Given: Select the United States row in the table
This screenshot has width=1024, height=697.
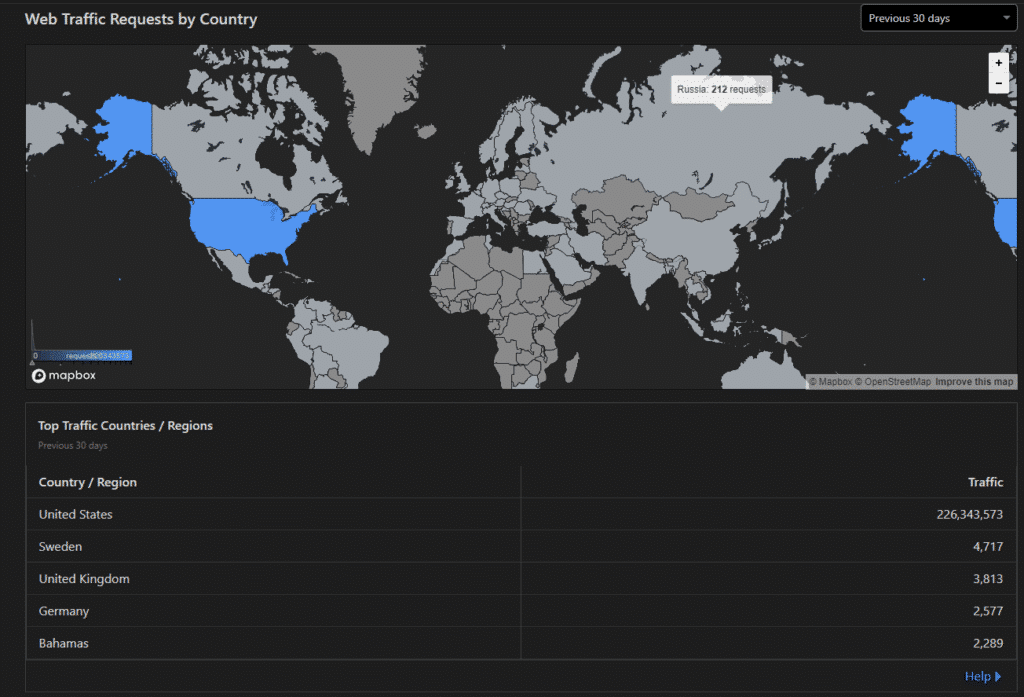Looking at the screenshot, I should pyautogui.click(x=520, y=514).
